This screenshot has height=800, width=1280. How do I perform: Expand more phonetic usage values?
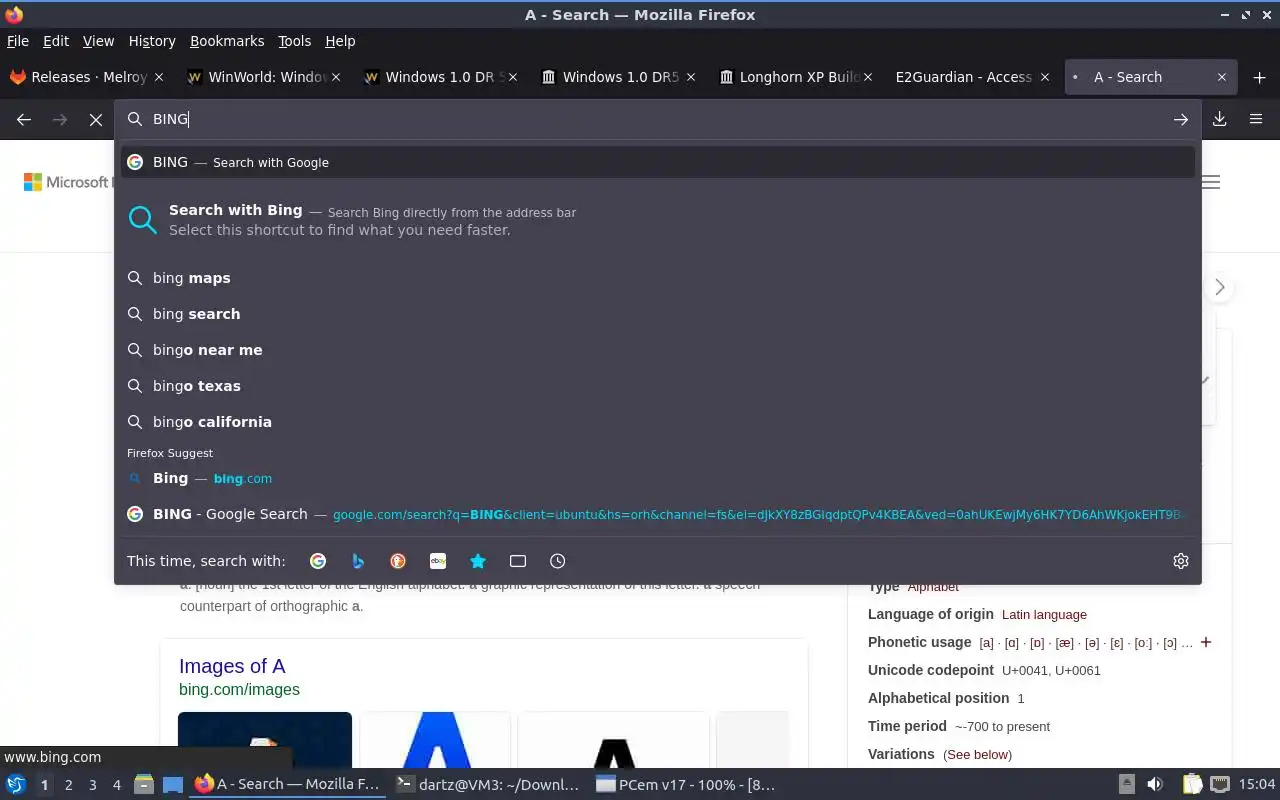[x=1206, y=642]
